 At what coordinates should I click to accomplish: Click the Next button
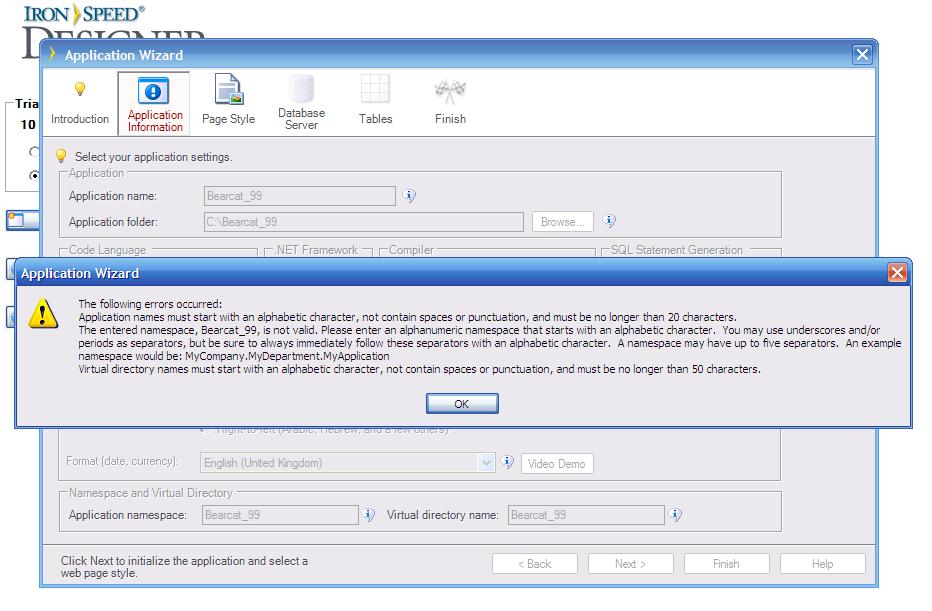click(x=631, y=563)
